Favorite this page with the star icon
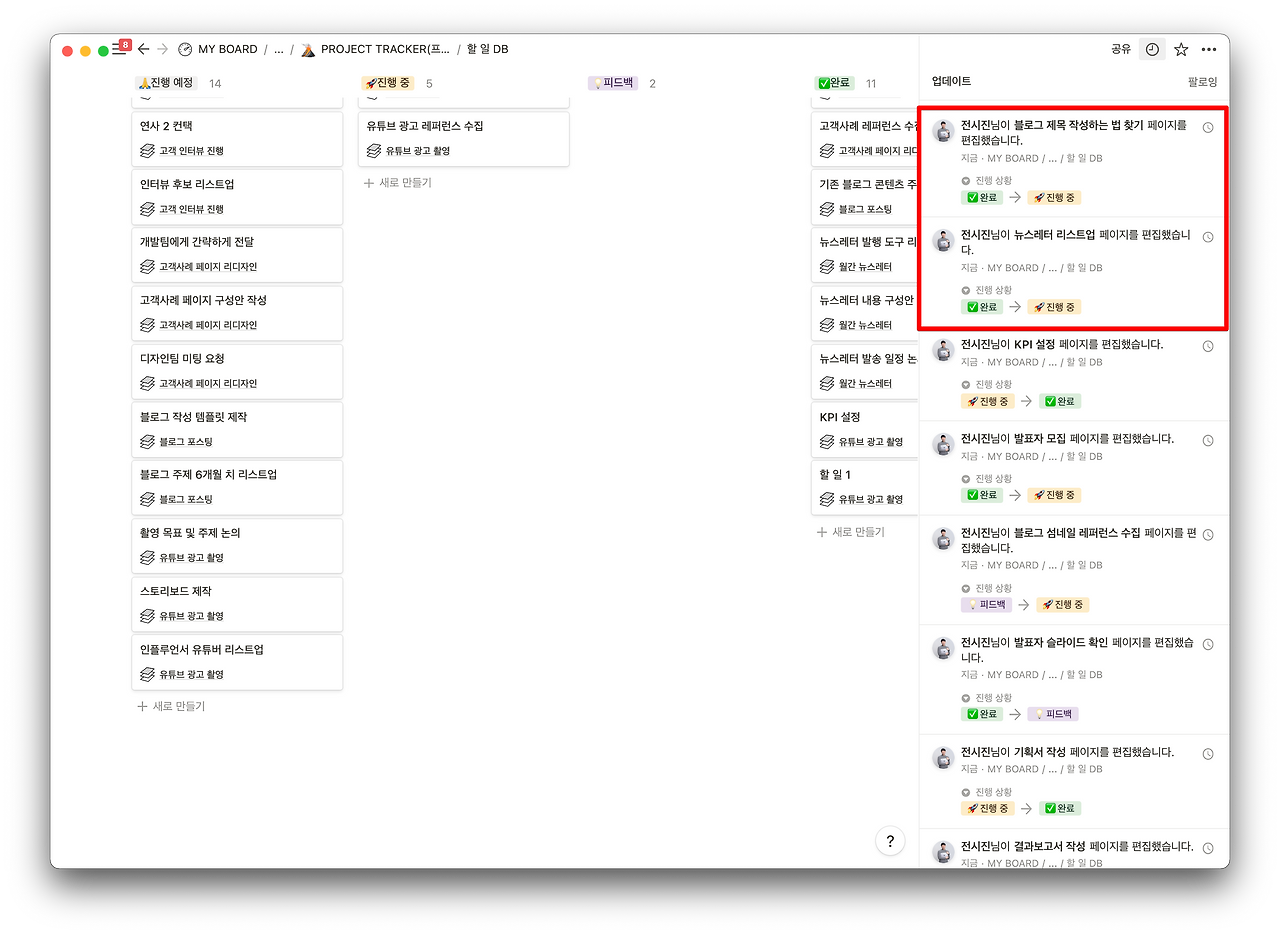 click(x=1181, y=49)
